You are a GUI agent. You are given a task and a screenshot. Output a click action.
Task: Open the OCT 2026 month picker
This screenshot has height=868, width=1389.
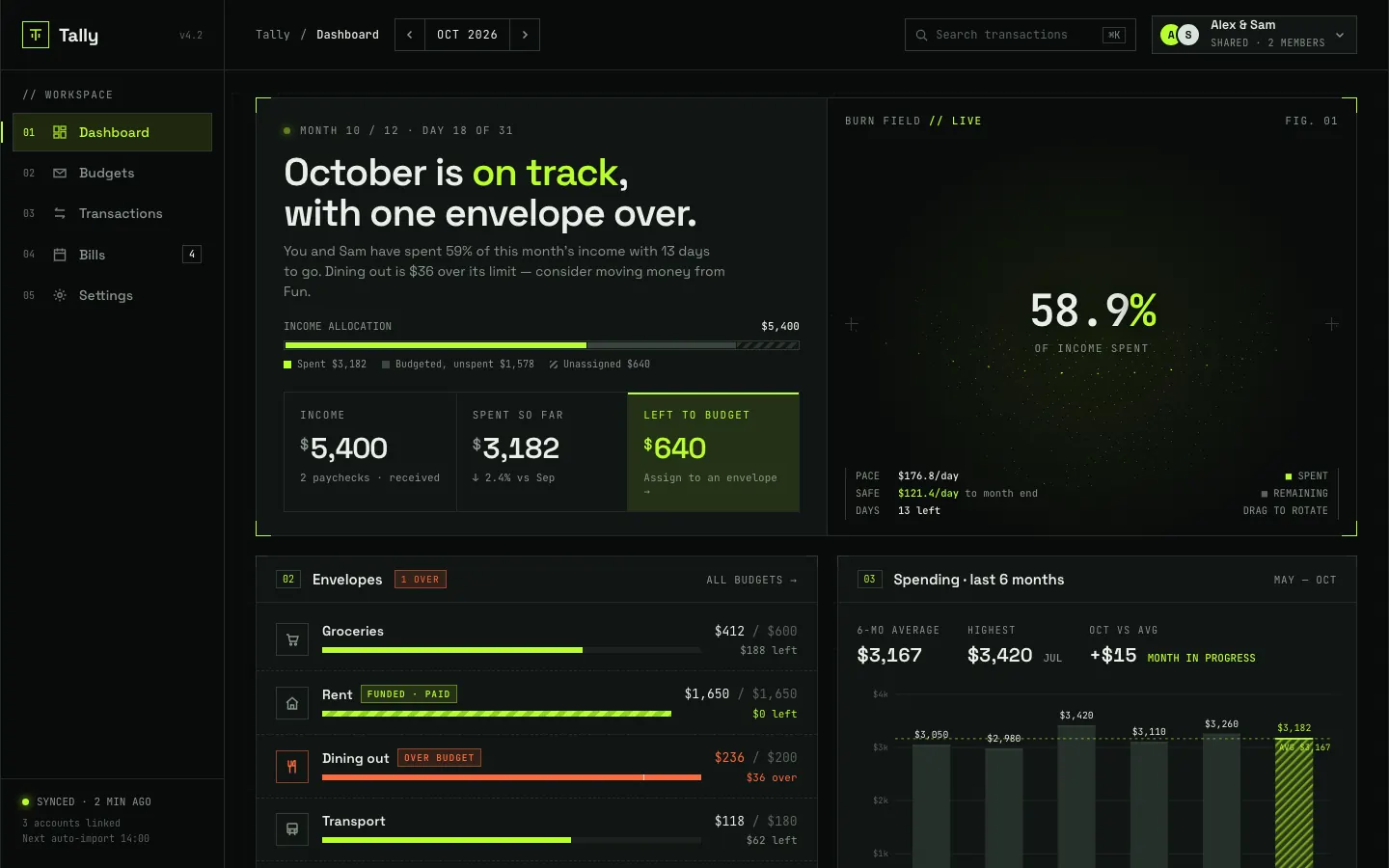pos(467,35)
